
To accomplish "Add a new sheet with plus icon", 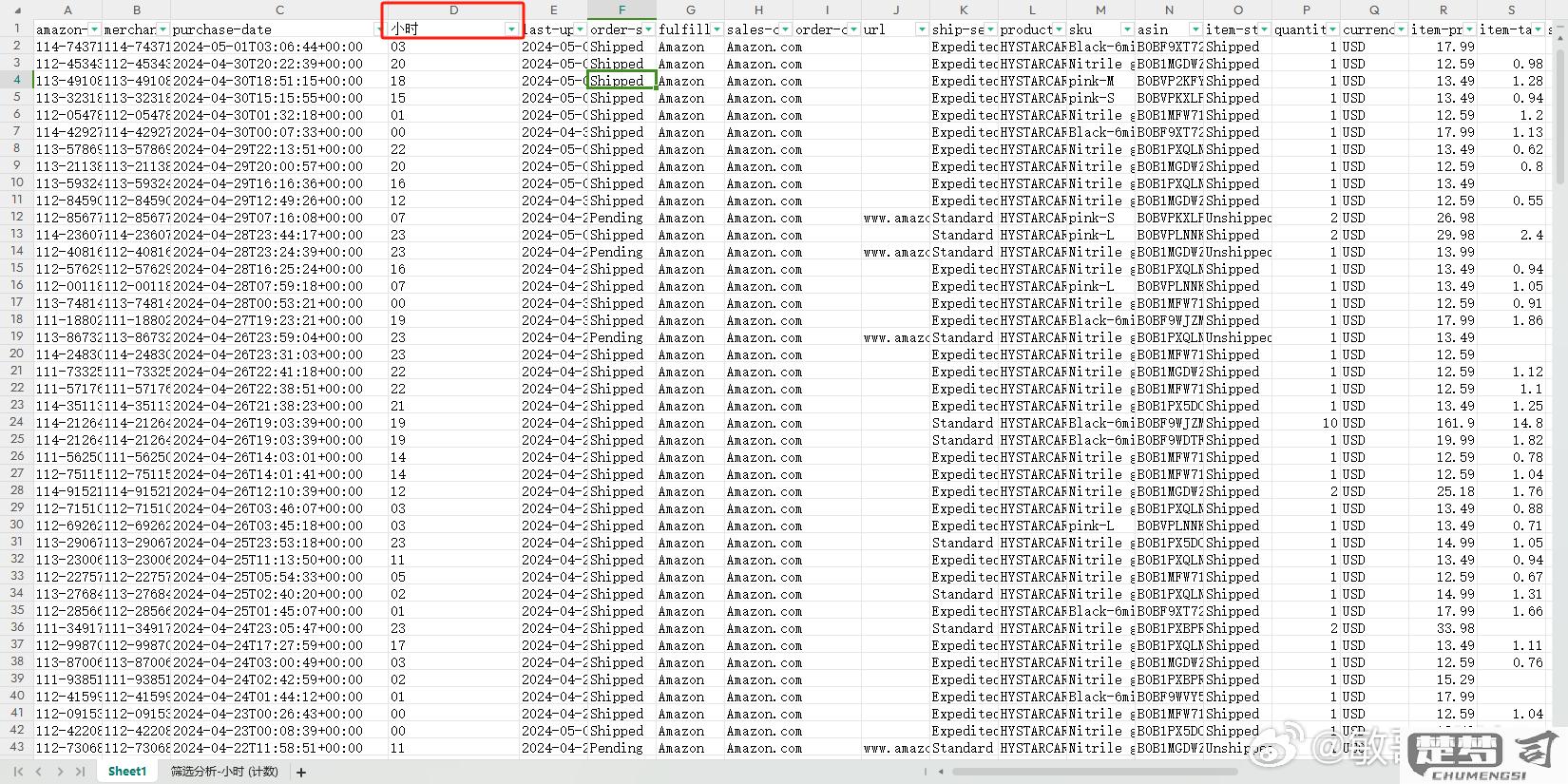I will [x=301, y=772].
